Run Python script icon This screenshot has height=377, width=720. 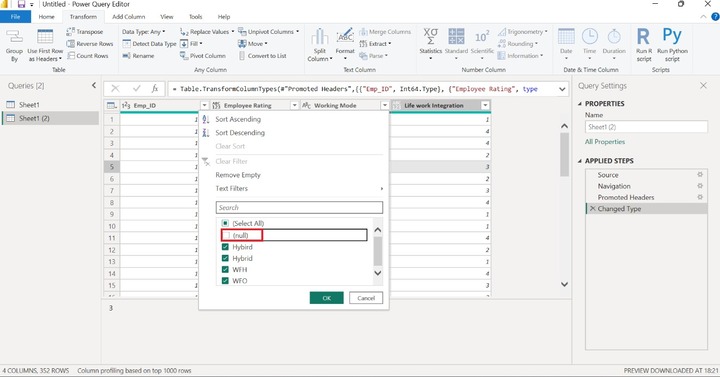click(x=672, y=35)
